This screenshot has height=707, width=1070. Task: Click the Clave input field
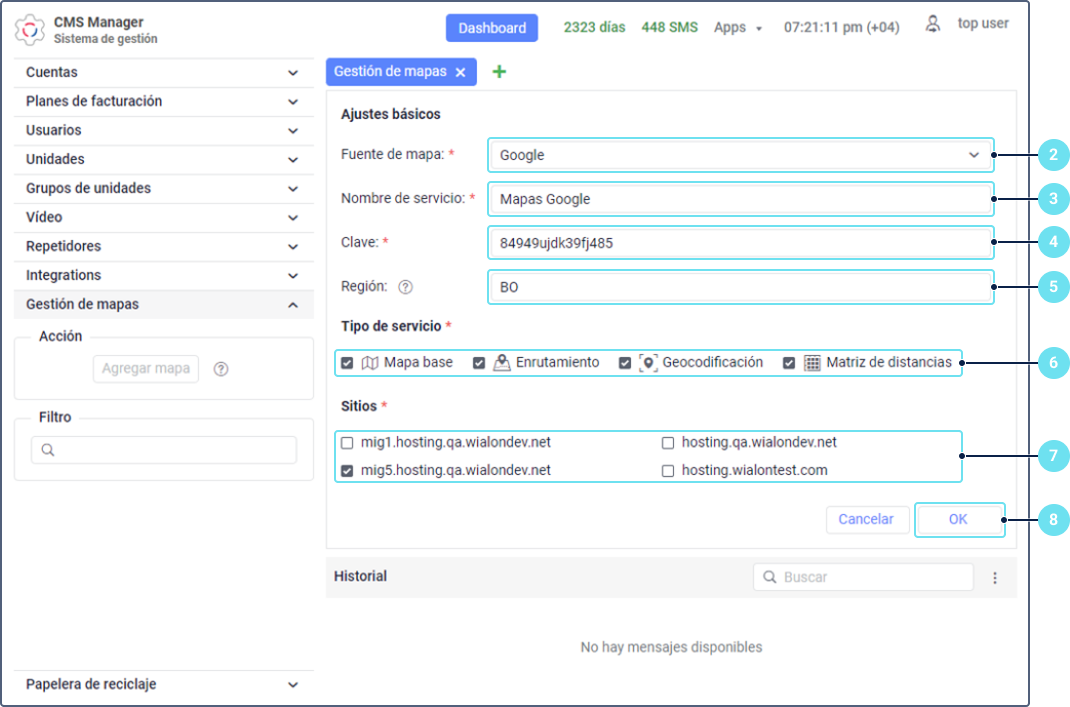pos(740,243)
